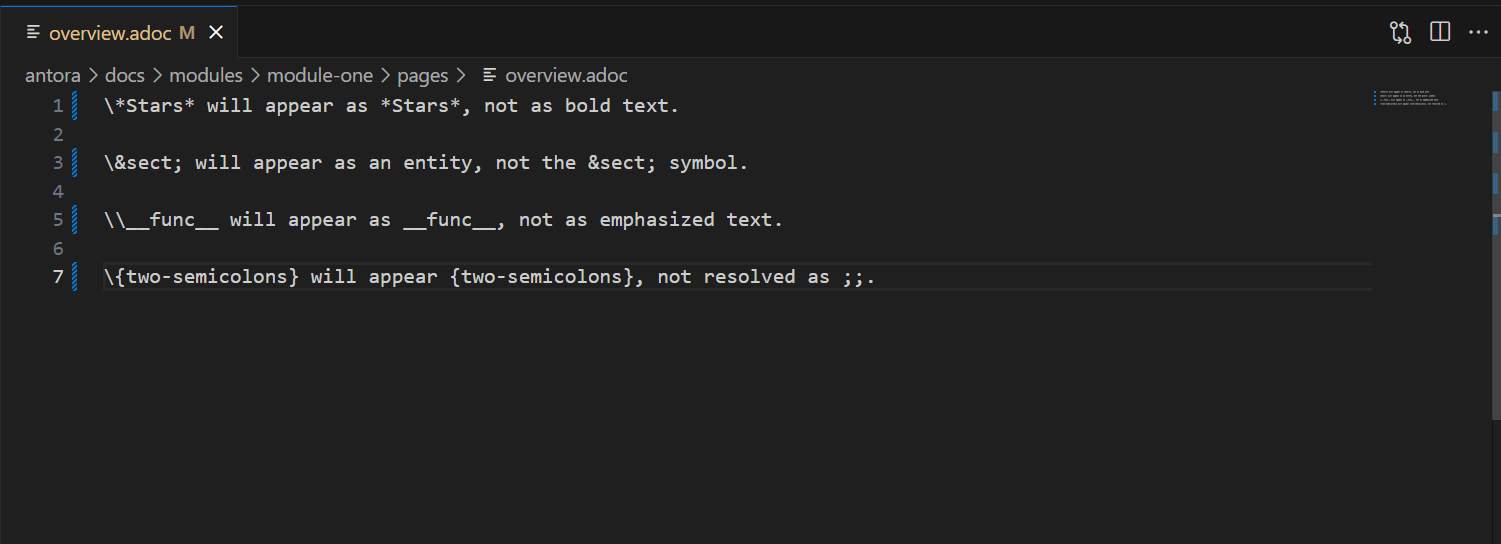The image size is (1501, 544).
Task: Expand the docs breadcrumb segment
Action: coord(125,75)
